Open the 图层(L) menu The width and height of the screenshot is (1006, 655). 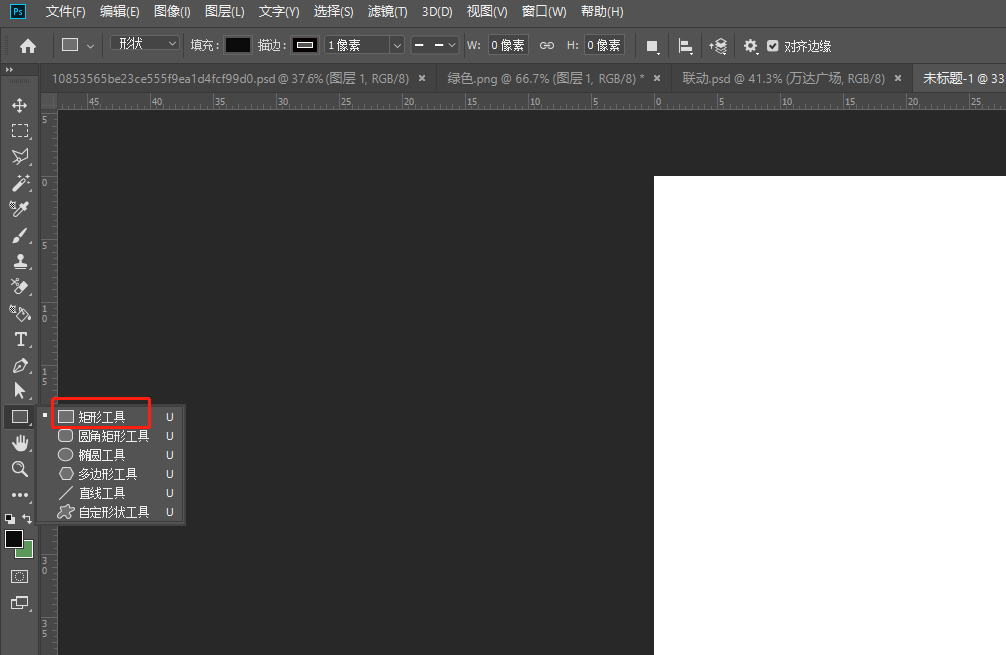coord(225,12)
